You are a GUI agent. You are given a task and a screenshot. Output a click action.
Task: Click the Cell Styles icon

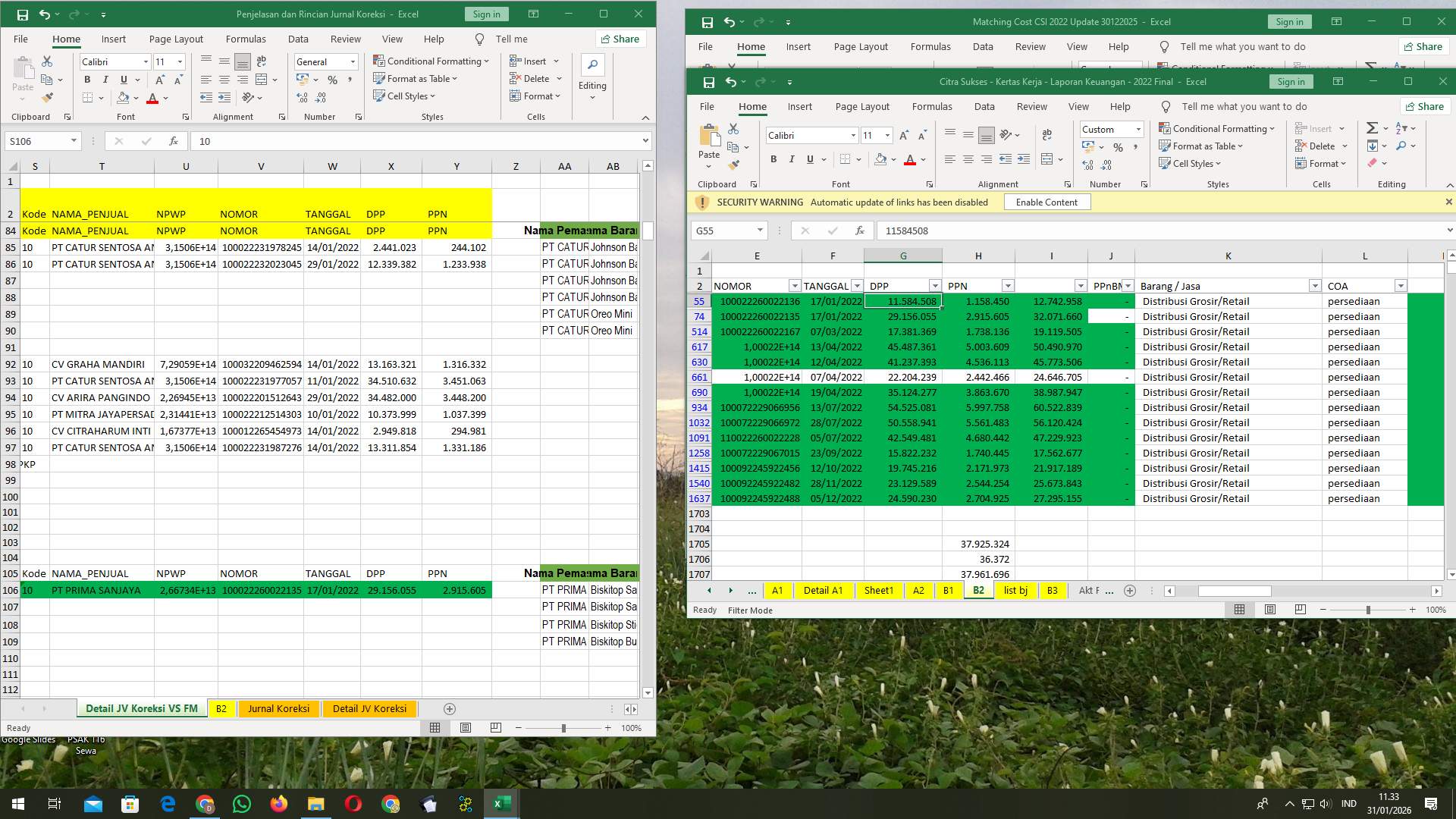[1166, 163]
